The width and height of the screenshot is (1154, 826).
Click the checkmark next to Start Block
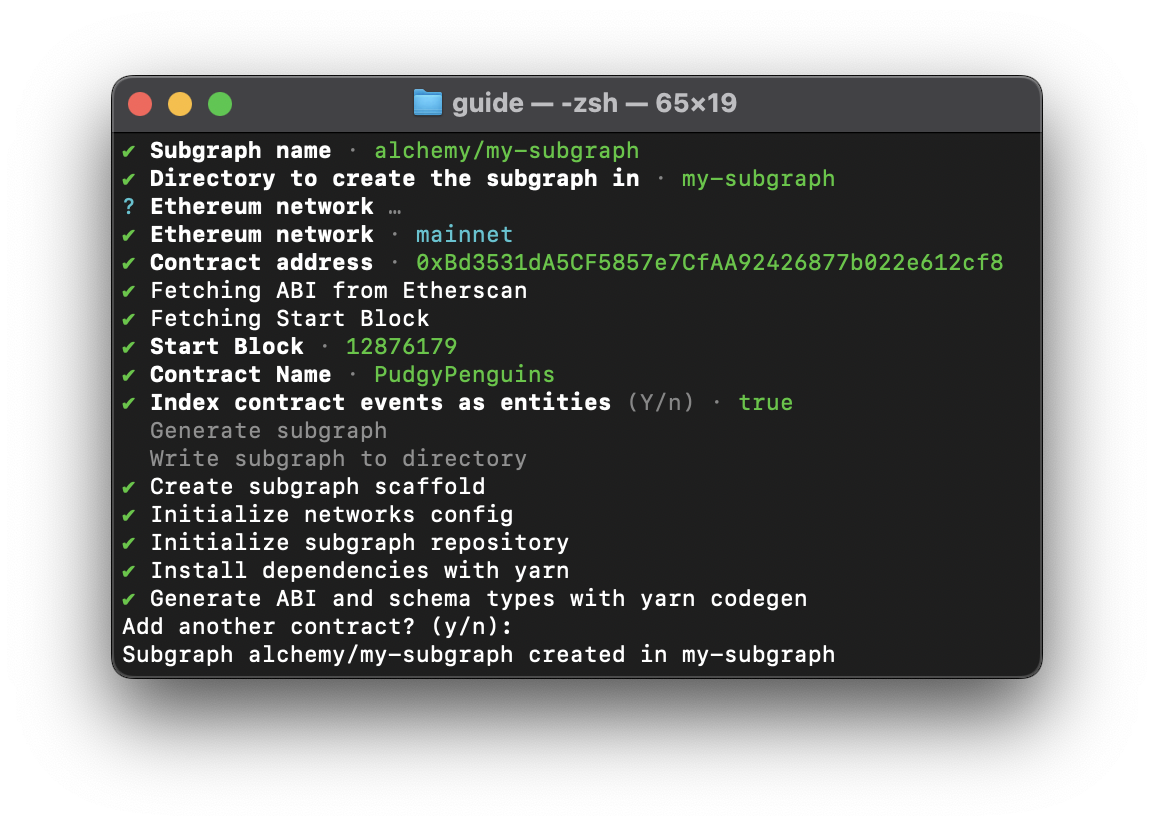(x=128, y=347)
